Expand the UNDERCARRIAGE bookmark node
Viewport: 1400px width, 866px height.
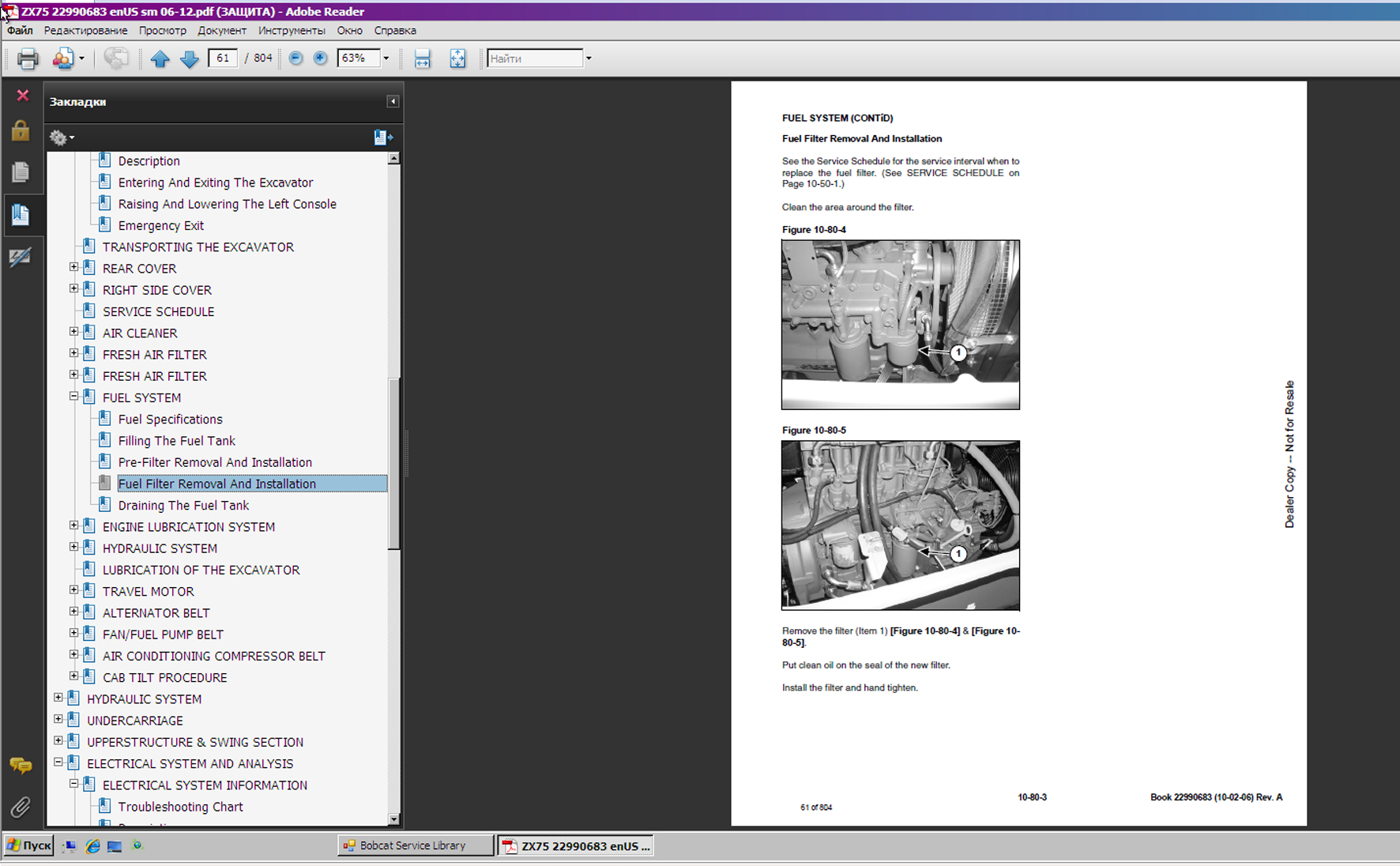[58, 719]
